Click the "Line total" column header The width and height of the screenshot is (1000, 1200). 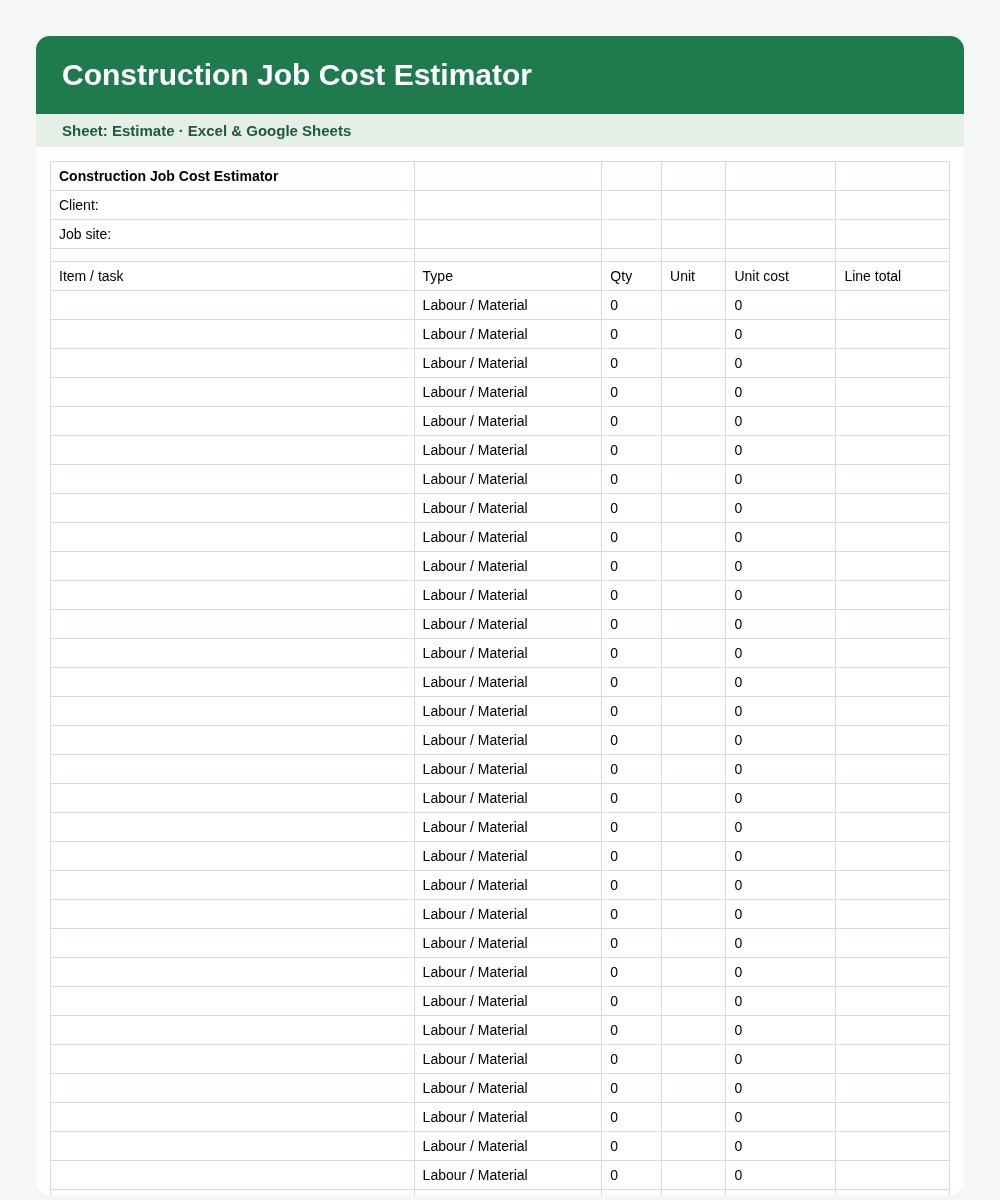[x=893, y=276]
